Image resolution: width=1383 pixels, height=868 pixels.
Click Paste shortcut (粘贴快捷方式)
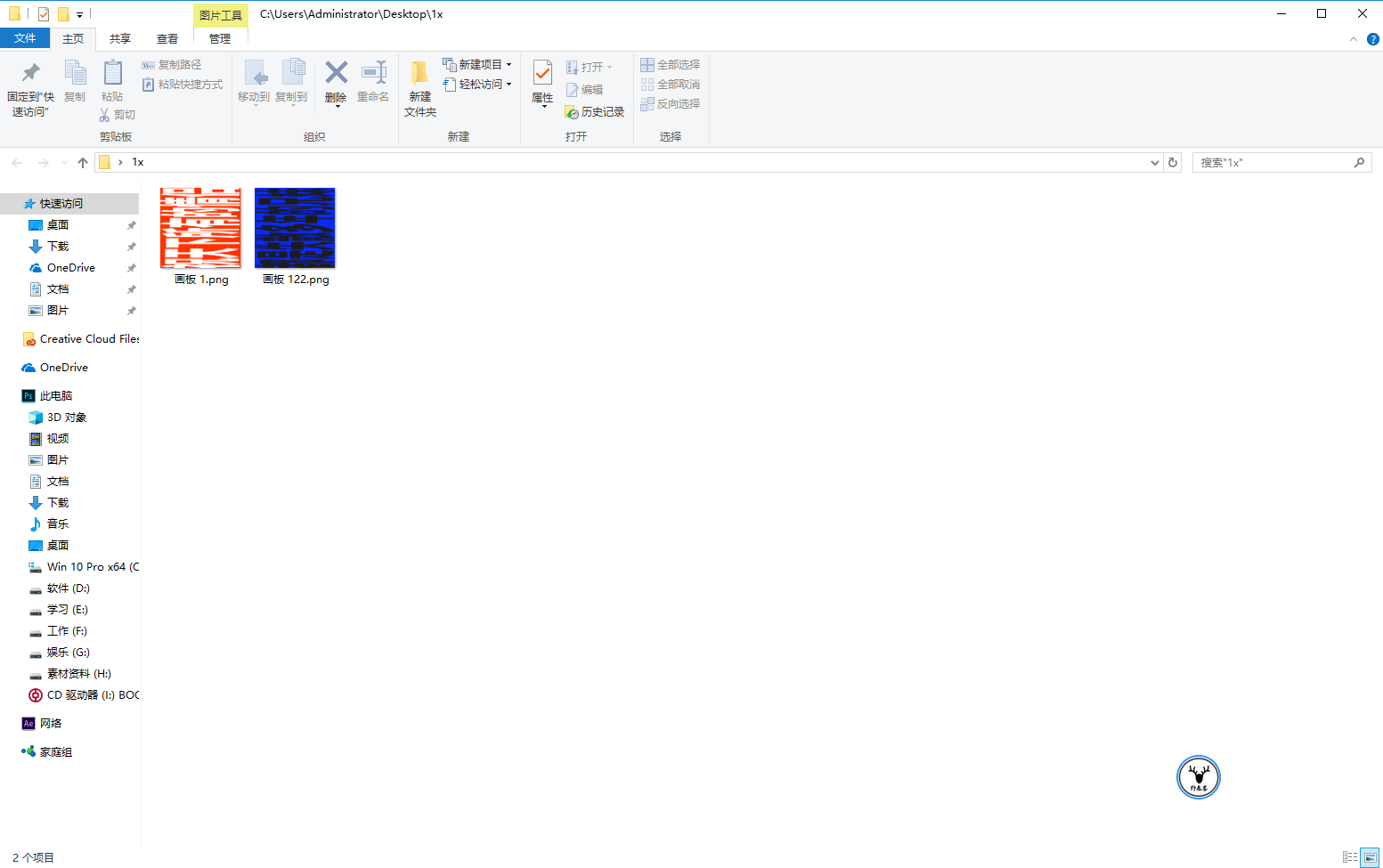point(183,85)
